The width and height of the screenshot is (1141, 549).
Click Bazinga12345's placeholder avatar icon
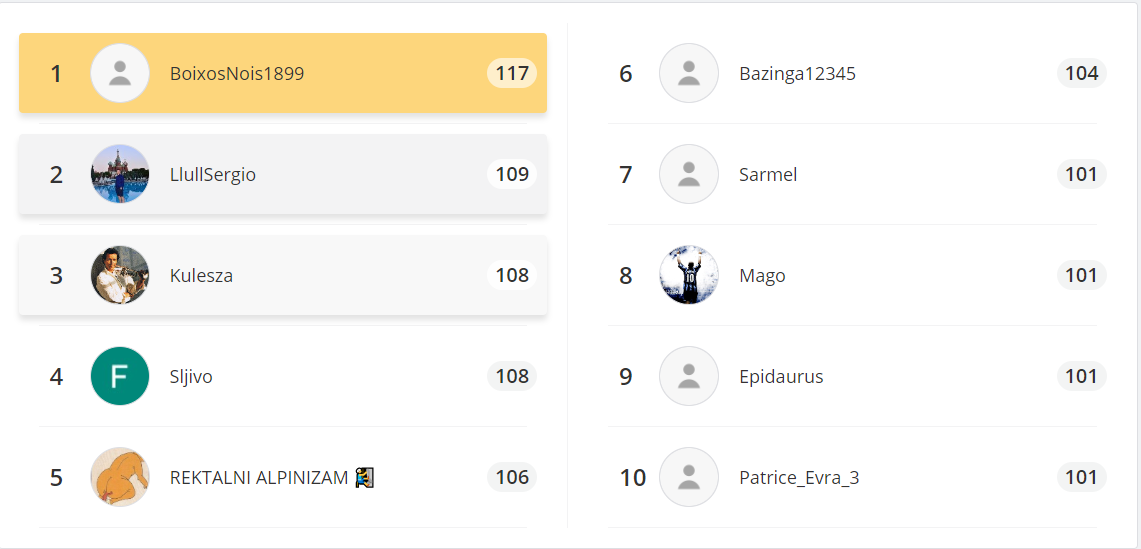point(689,73)
